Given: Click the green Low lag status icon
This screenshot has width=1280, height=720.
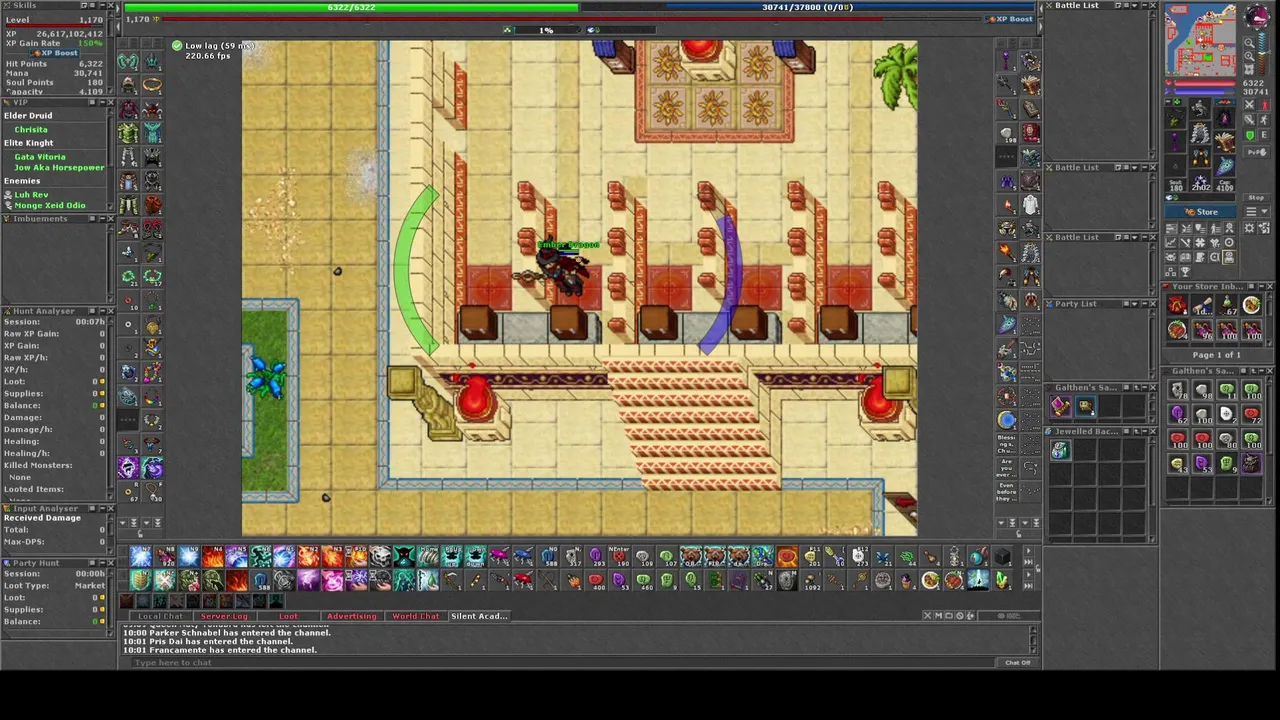Looking at the screenshot, I should pyautogui.click(x=176, y=46).
